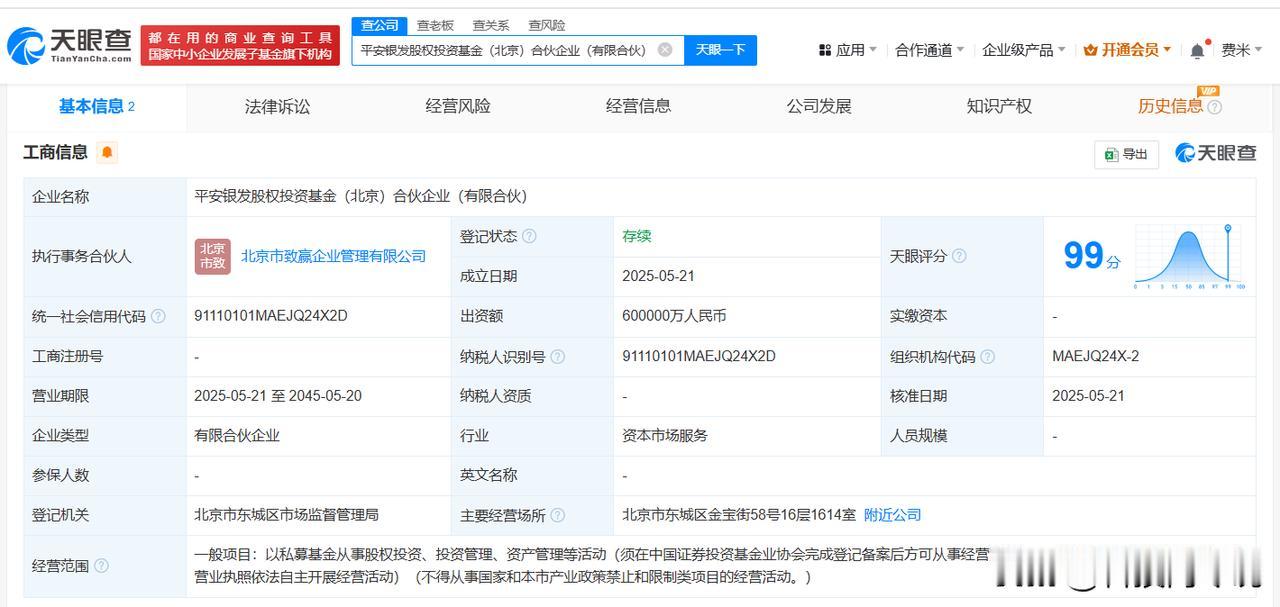Select the 有限合伙企业 enterprise type value

[237, 436]
